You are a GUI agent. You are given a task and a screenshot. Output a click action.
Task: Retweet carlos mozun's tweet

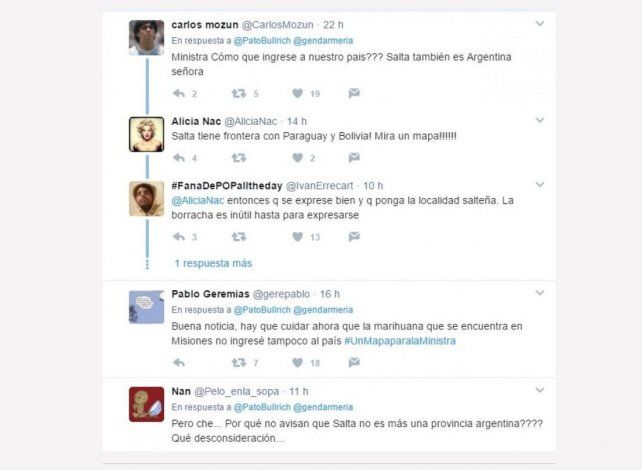coord(239,93)
